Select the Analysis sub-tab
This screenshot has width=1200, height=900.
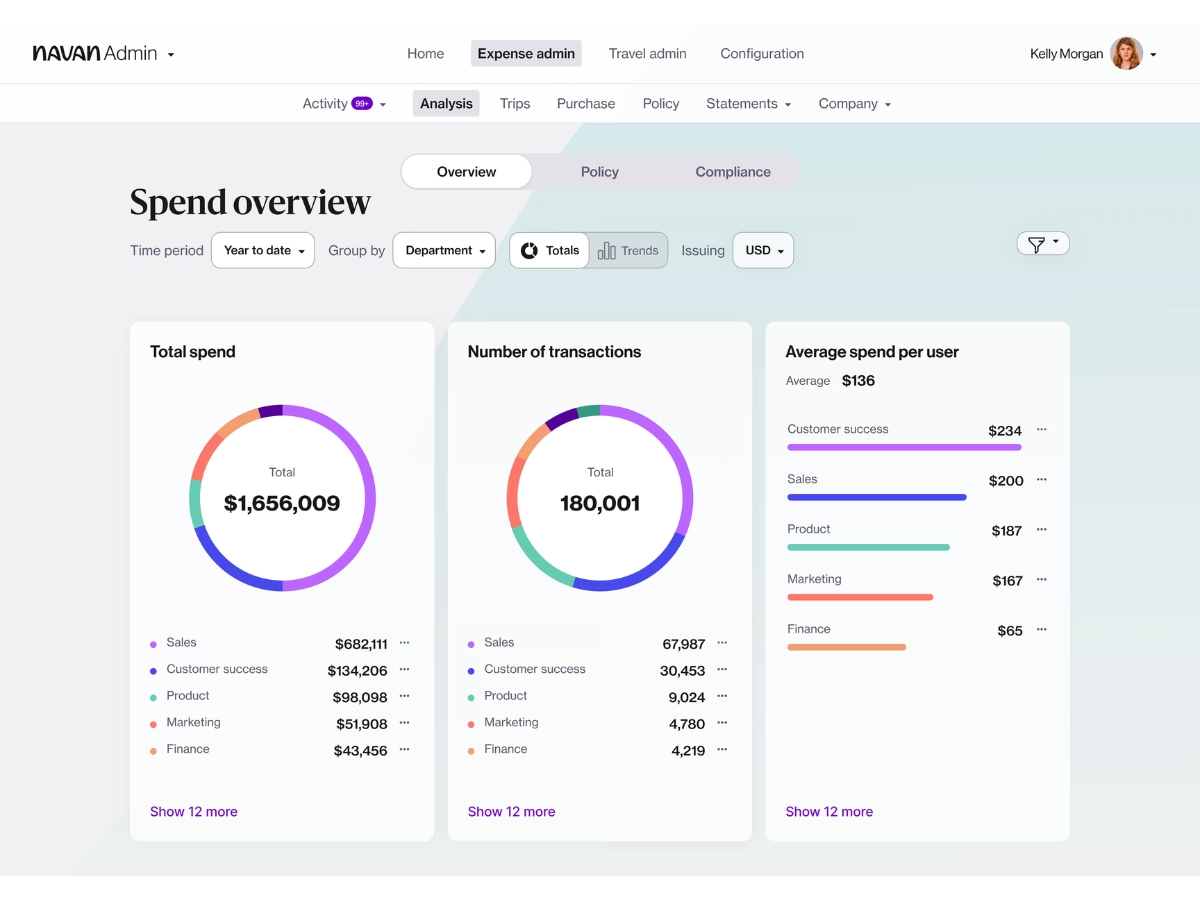click(x=446, y=103)
